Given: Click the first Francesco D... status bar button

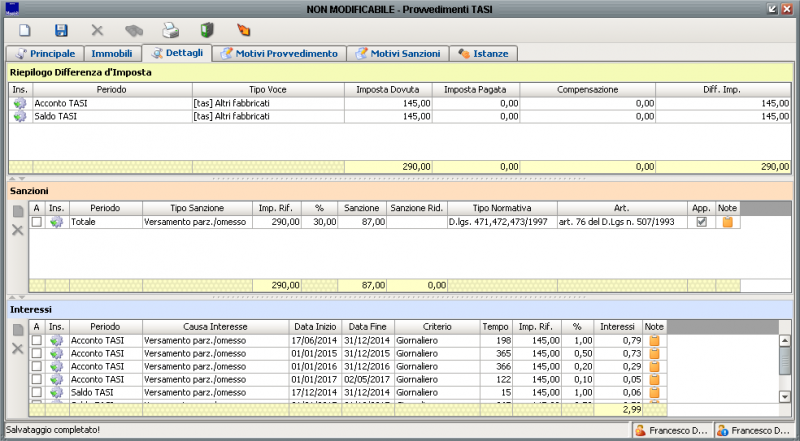Looking at the screenshot, I should pyautogui.click(x=670, y=430).
